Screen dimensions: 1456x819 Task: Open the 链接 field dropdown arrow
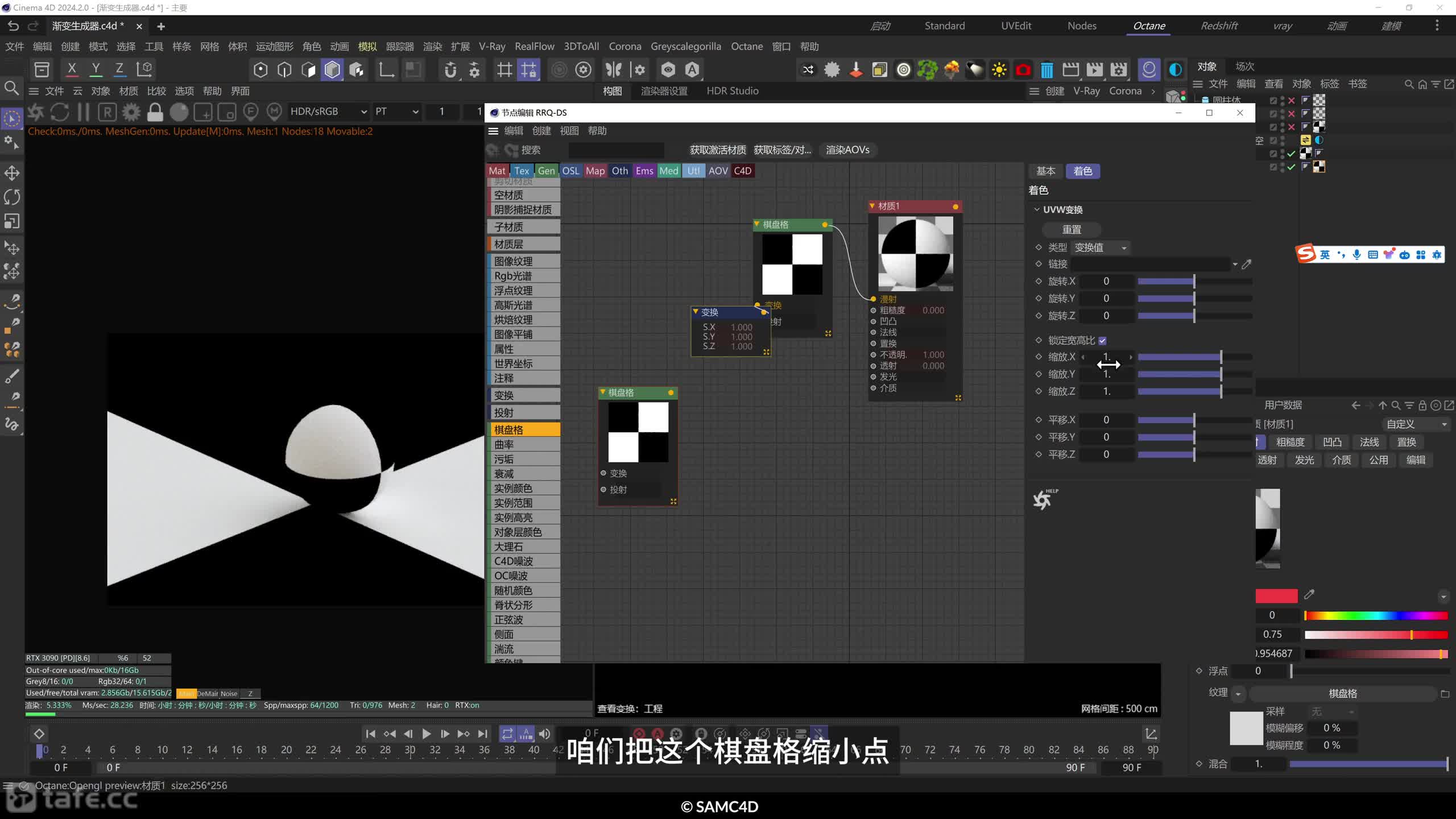tap(1235, 264)
